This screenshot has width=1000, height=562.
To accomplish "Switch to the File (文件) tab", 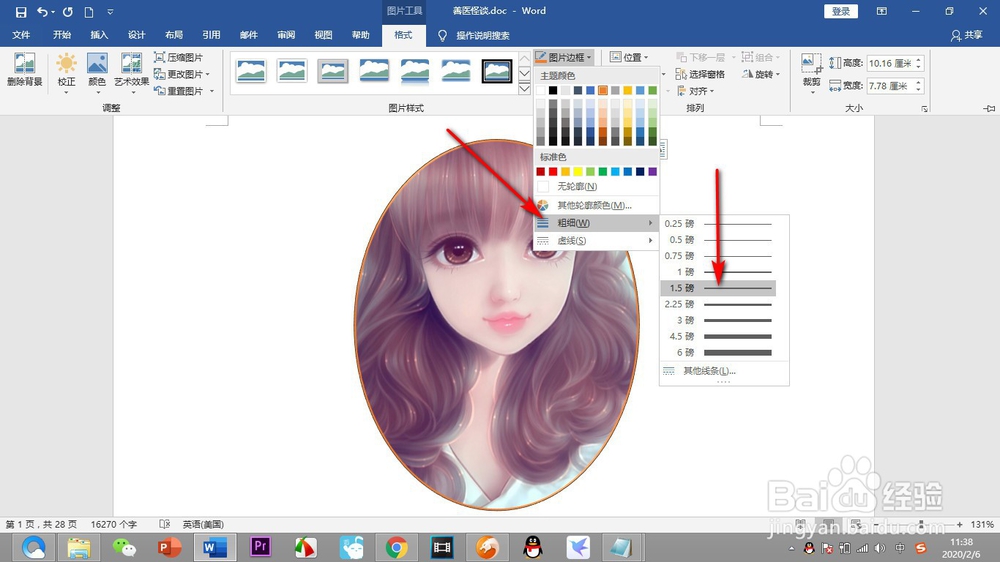I will coord(21,35).
